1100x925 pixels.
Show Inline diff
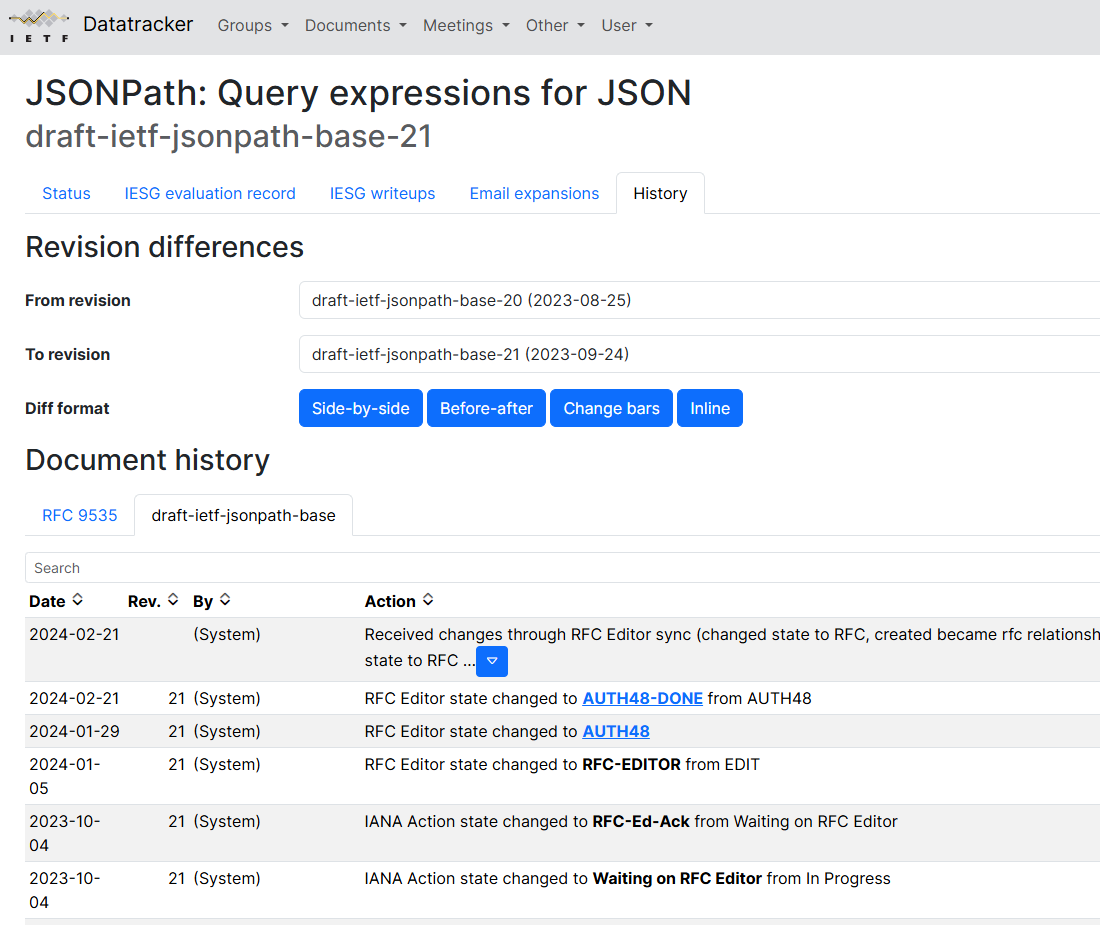[710, 408]
